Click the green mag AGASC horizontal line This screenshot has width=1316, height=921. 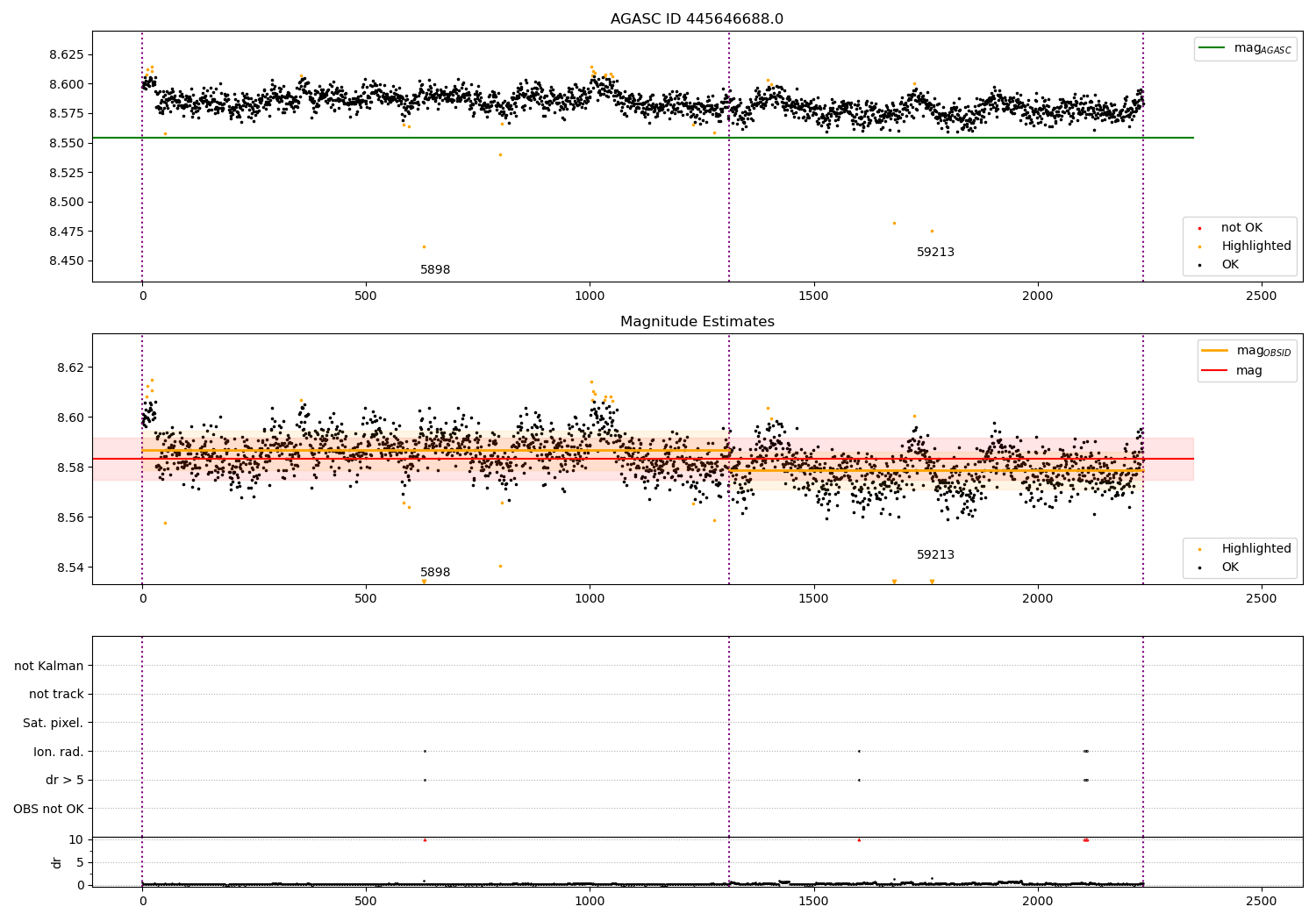[x=643, y=138]
